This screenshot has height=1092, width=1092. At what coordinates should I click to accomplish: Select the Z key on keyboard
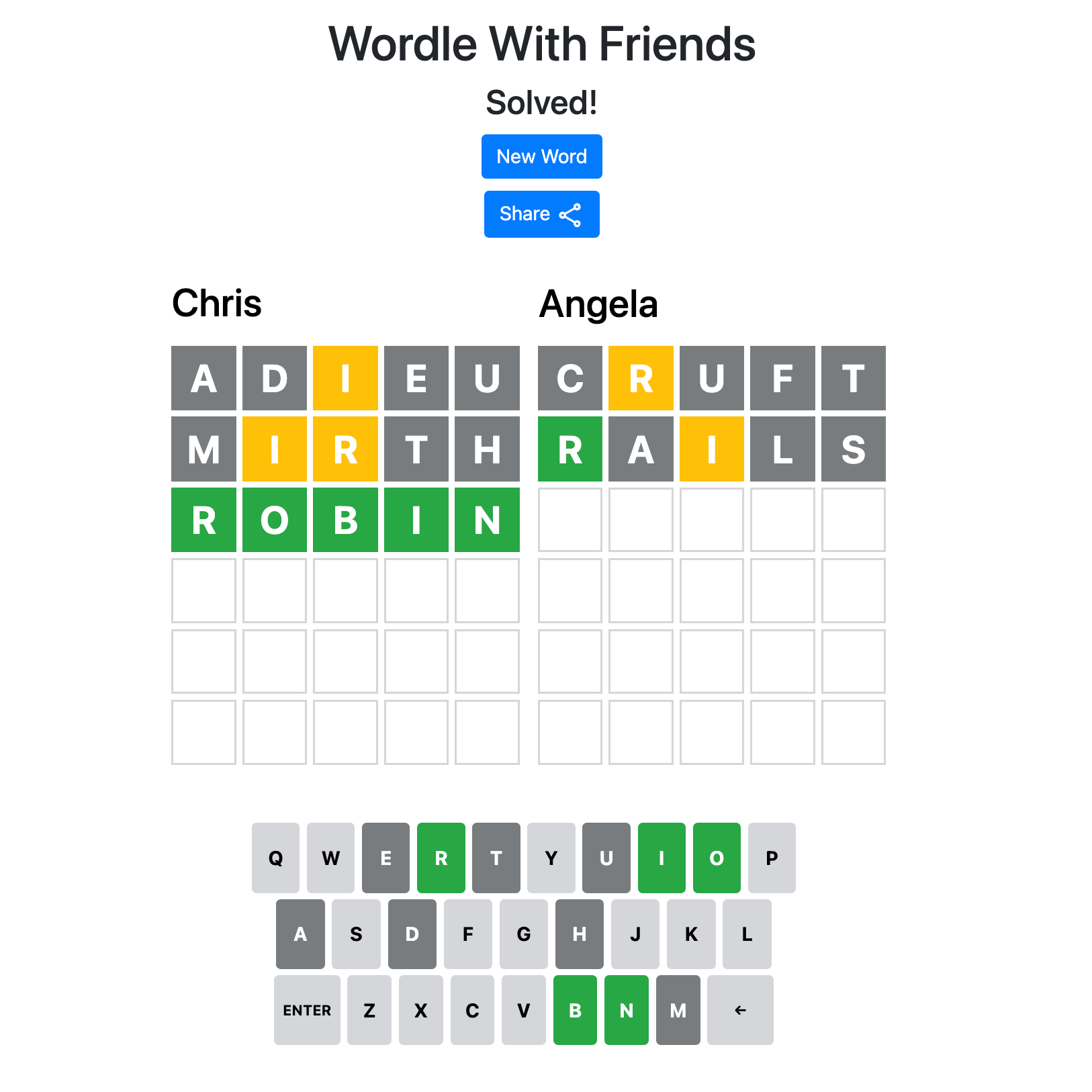point(369,1009)
